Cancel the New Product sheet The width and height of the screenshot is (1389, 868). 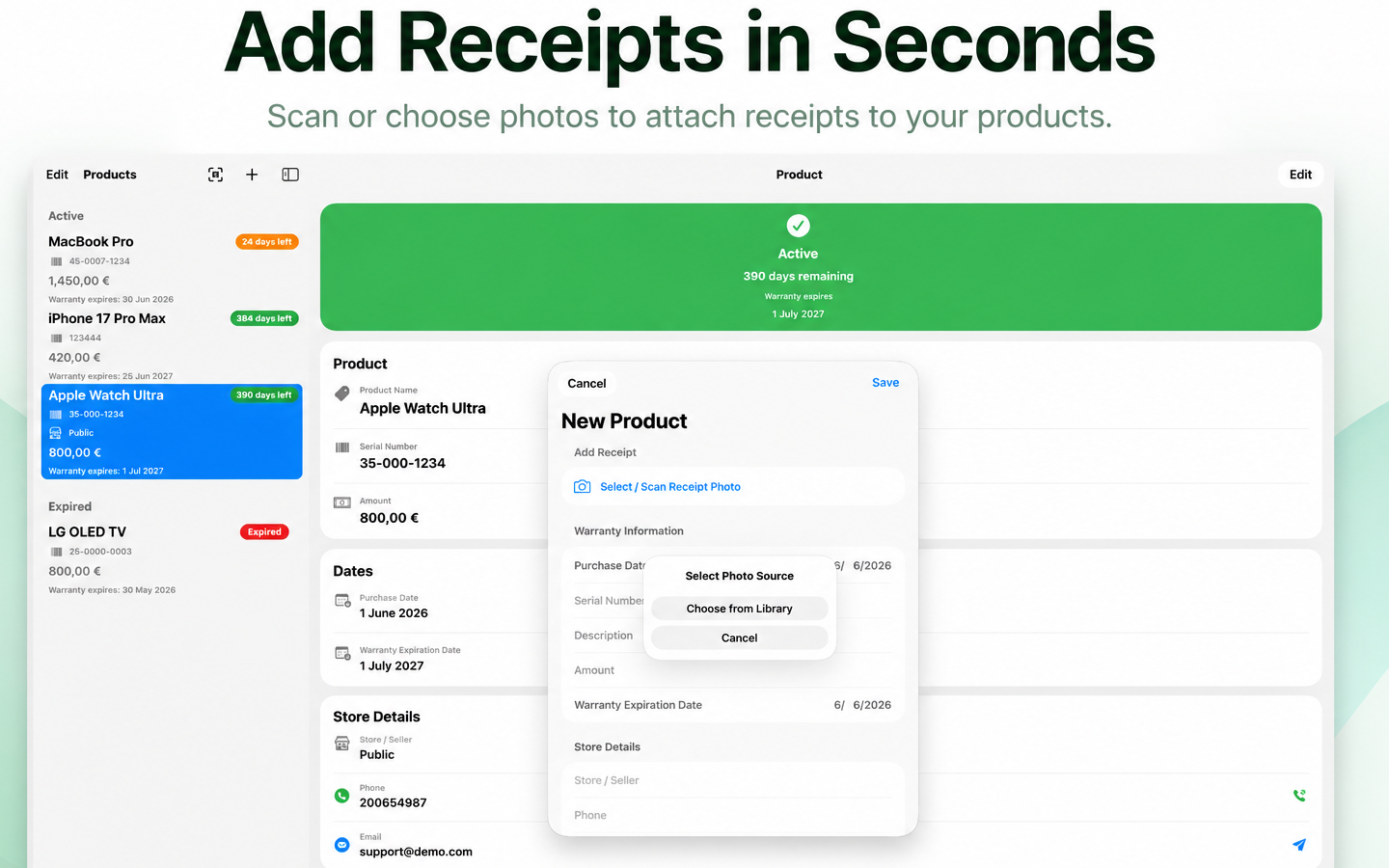click(586, 383)
